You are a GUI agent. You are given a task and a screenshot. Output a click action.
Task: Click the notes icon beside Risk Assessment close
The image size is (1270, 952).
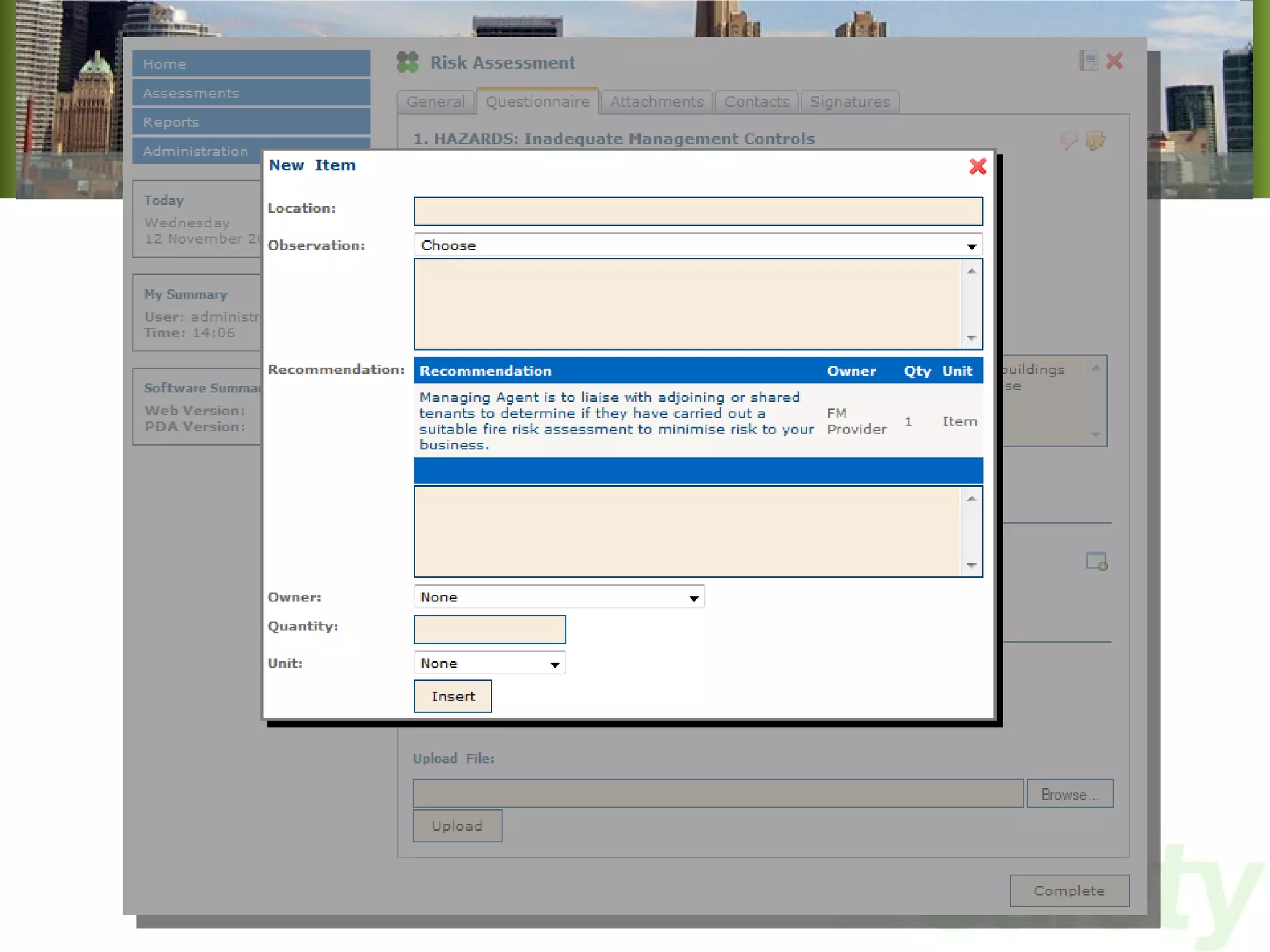point(1088,61)
